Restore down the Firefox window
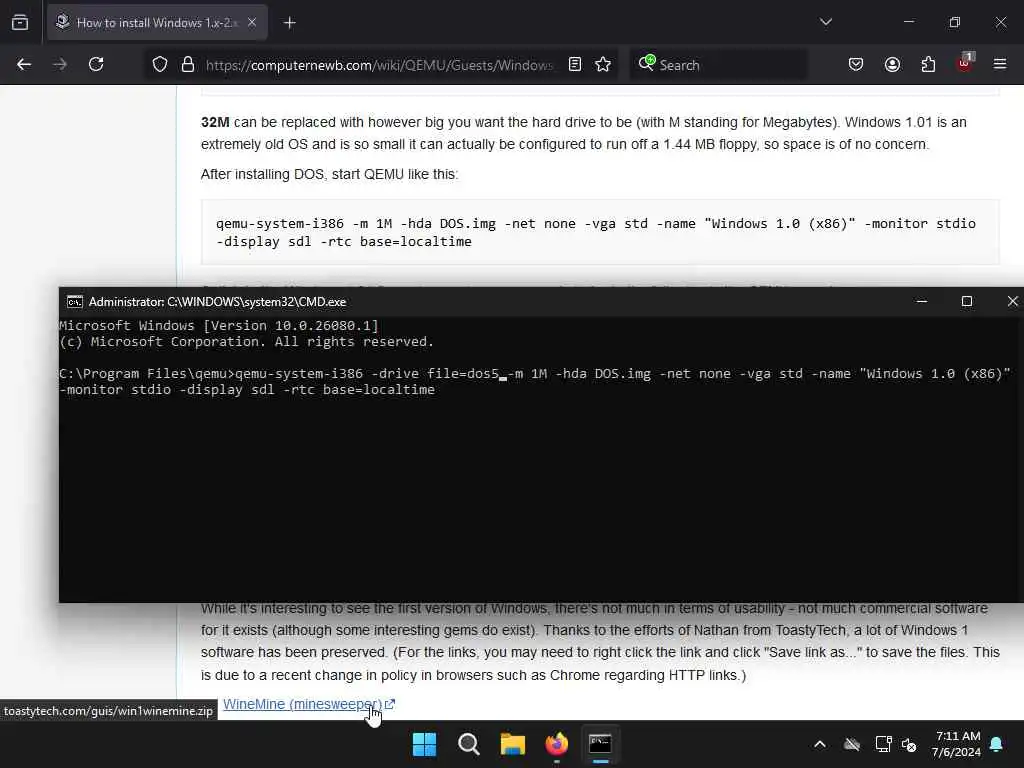 click(955, 22)
